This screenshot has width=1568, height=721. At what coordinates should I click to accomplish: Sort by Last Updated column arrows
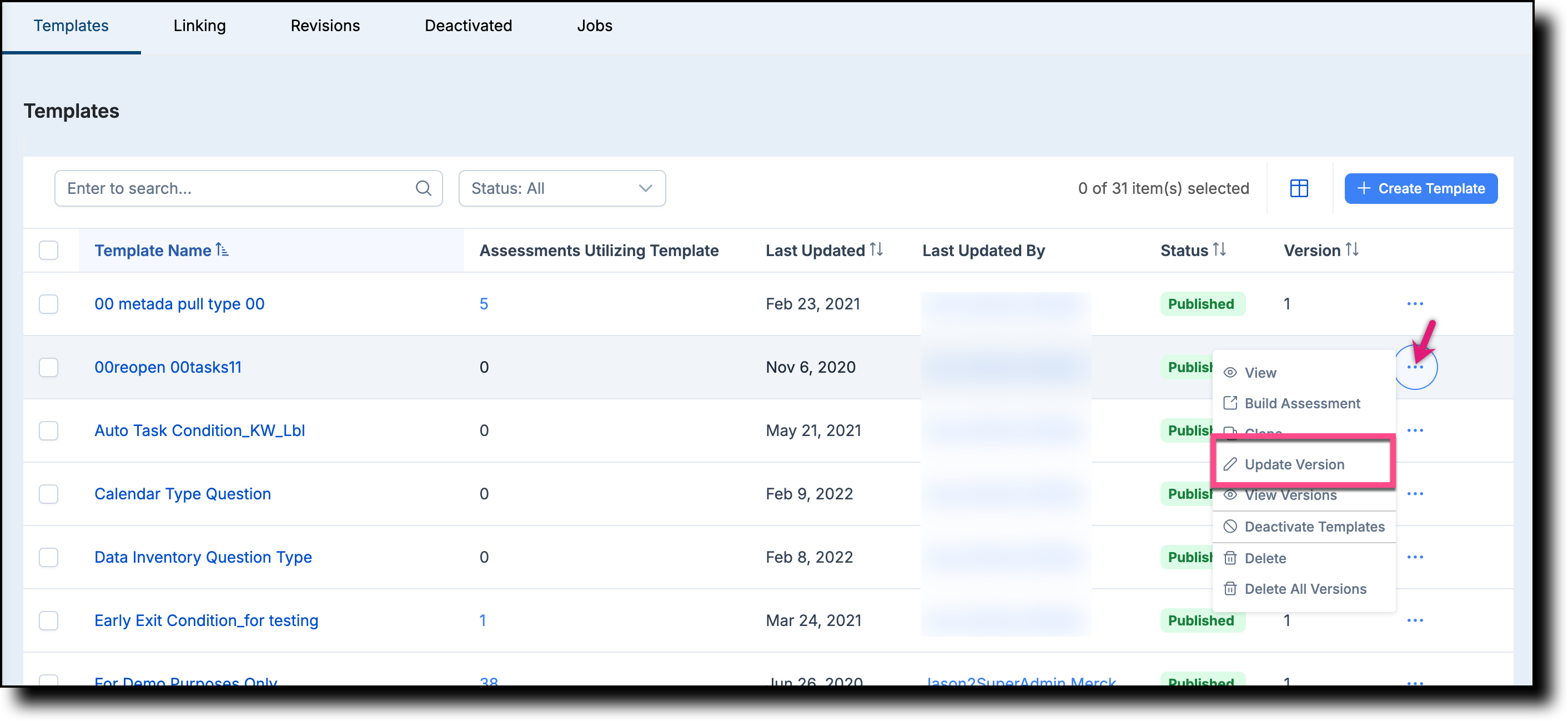point(876,249)
